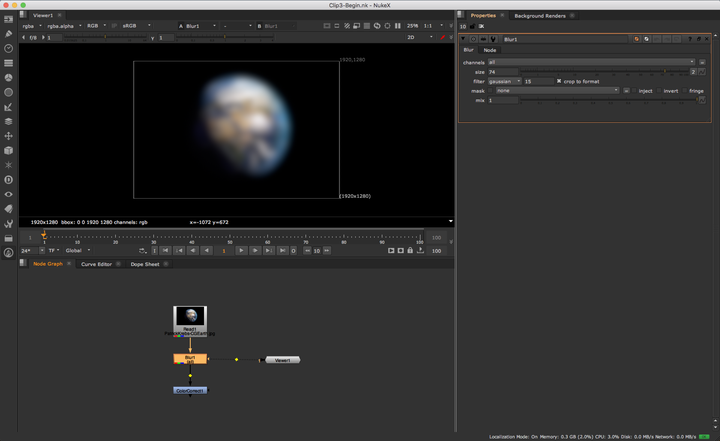The image size is (720, 441).
Task: Open the gaussian filter dropdown
Action: coord(504,81)
